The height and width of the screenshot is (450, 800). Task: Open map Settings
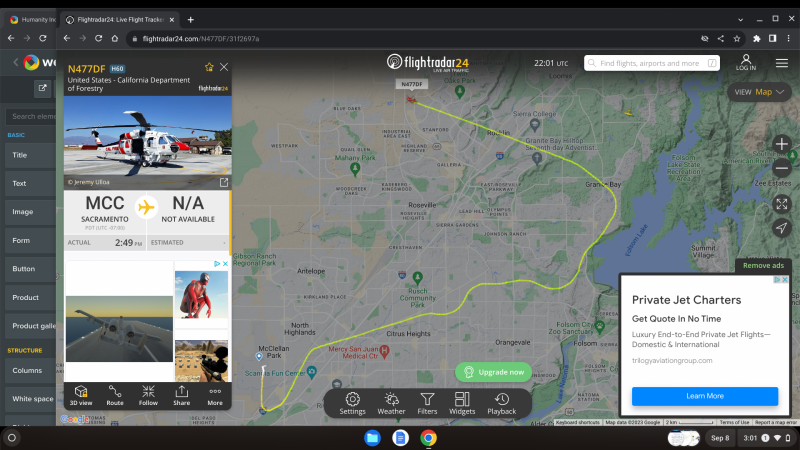tap(353, 403)
